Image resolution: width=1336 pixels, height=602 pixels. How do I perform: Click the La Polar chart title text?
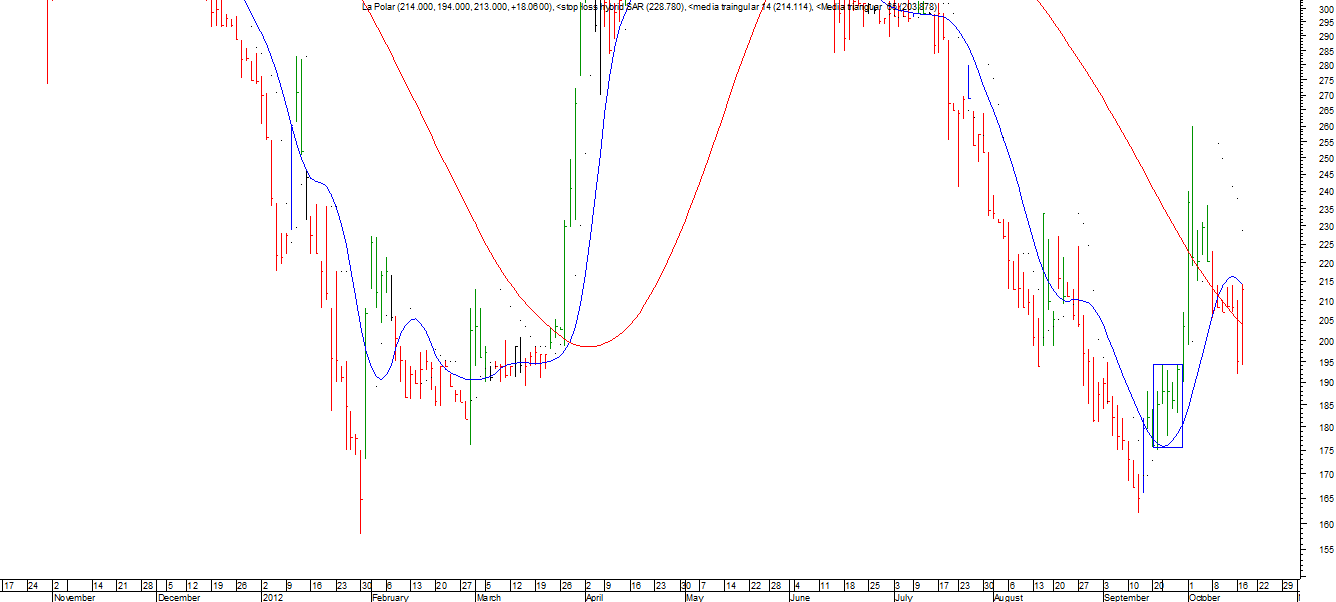pyautogui.click(x=456, y=7)
